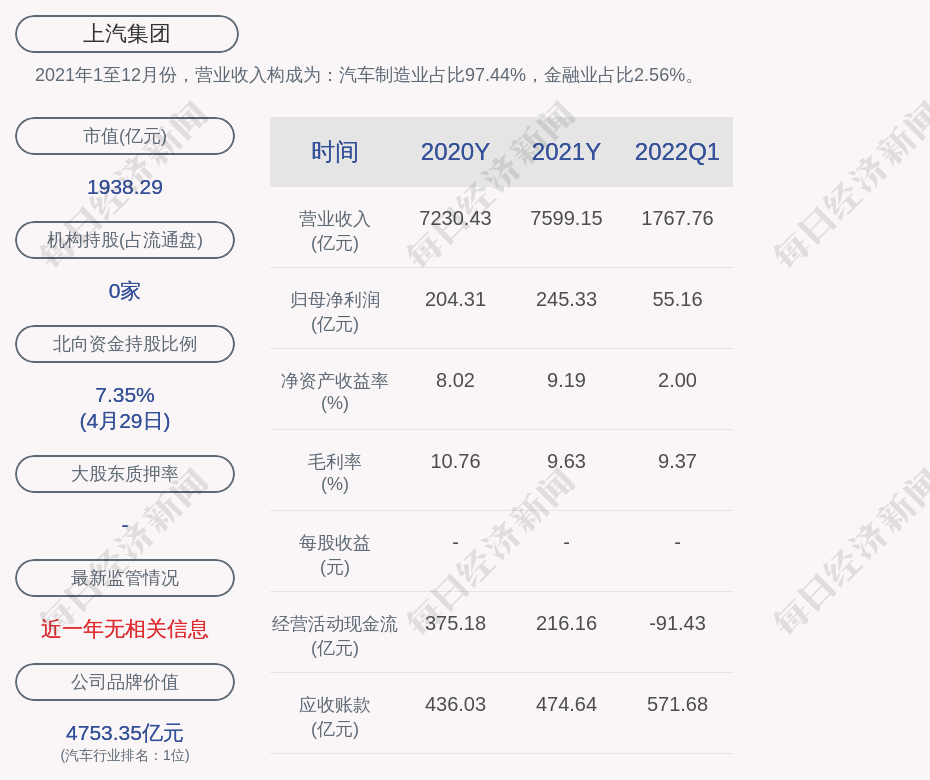Select cash flow value 375.18
Screen dimensions: 930x780
455,623
